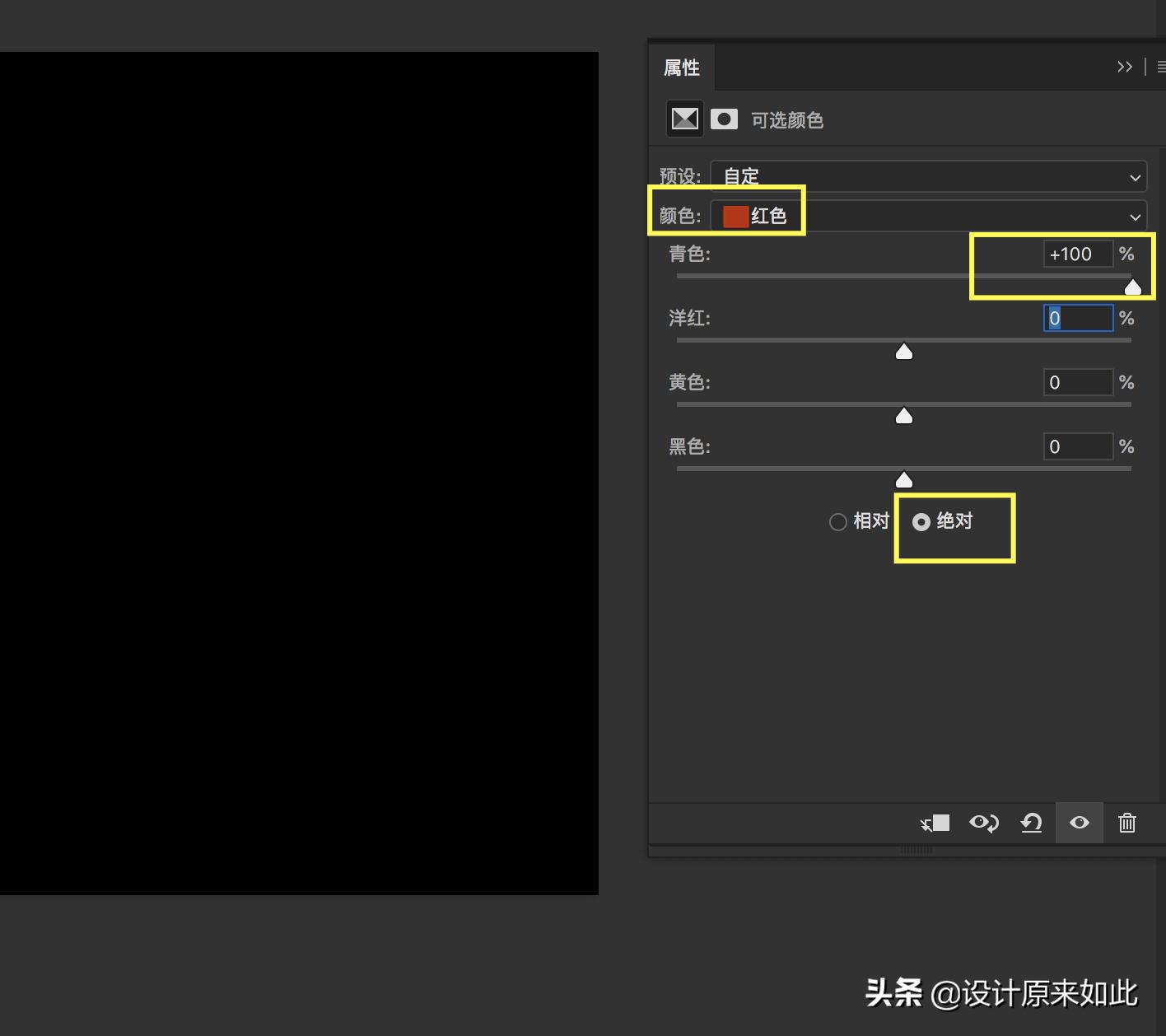Select the 相对 (Relative) radio button
1166x1036 pixels.
(x=838, y=522)
